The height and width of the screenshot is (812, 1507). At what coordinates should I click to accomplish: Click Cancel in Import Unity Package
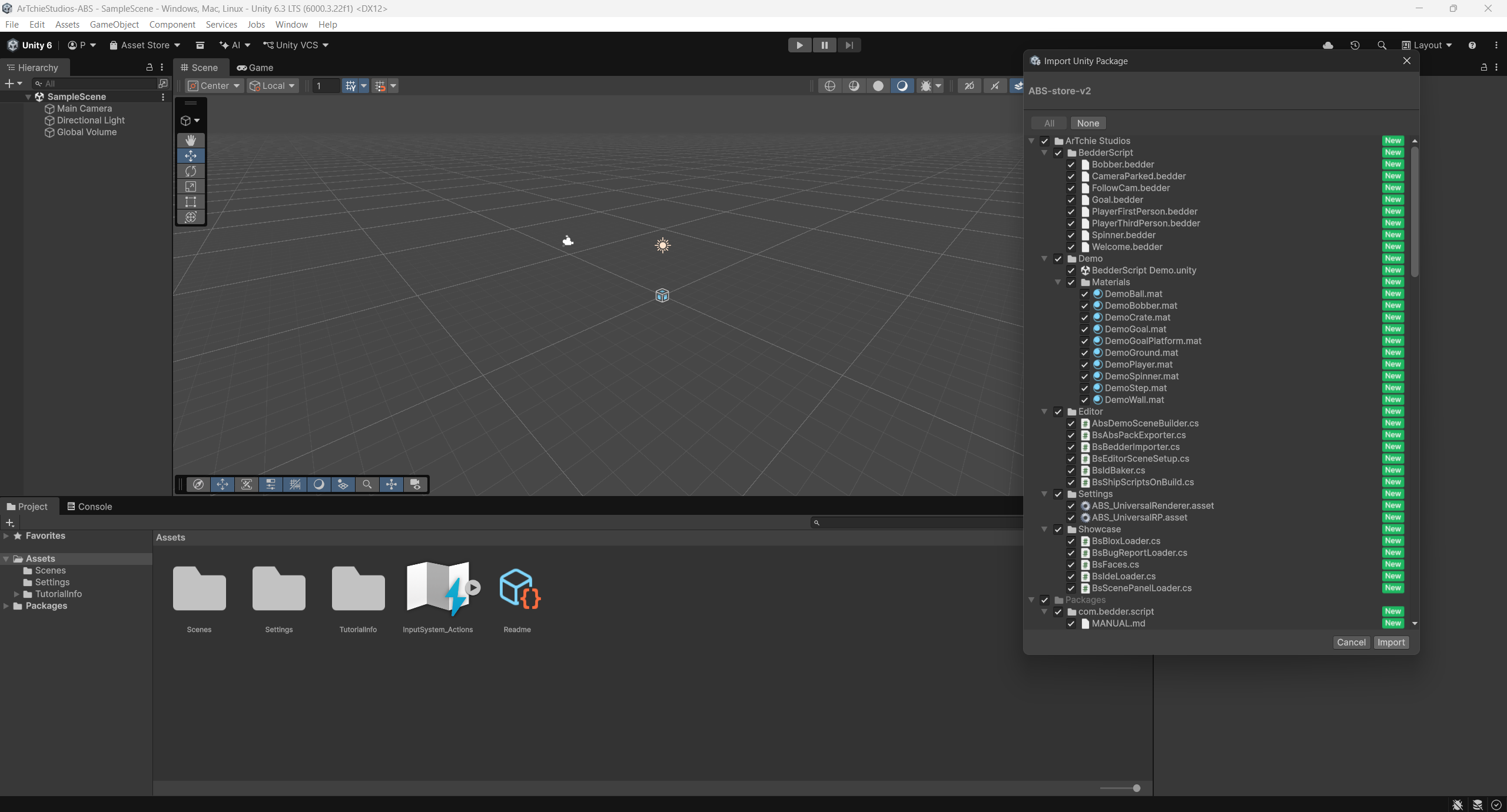click(1351, 643)
